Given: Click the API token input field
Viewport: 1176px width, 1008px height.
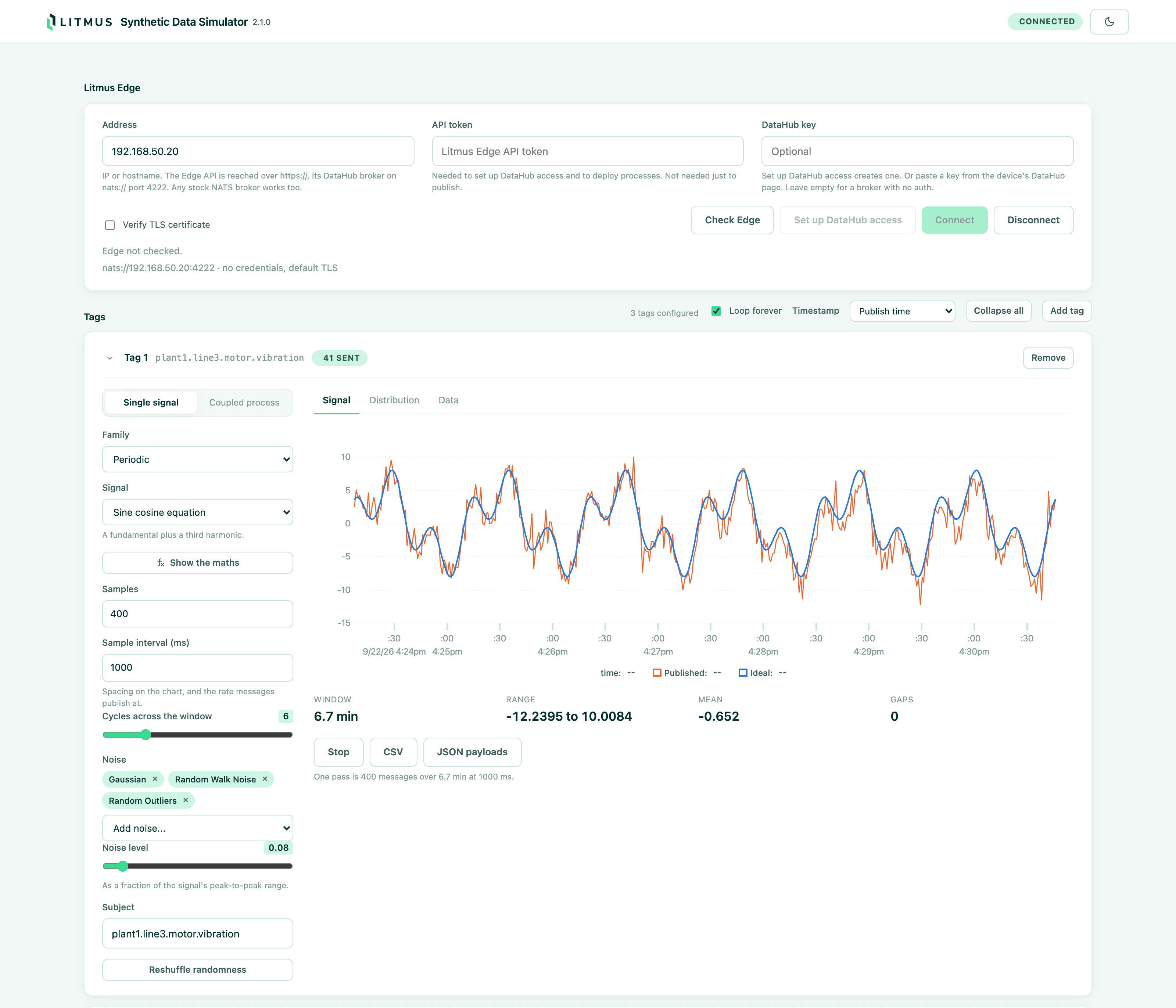Looking at the screenshot, I should tap(587, 151).
